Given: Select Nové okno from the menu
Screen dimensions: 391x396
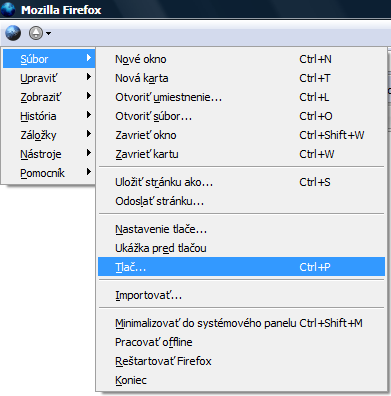Looking at the screenshot, I should tap(241, 59).
